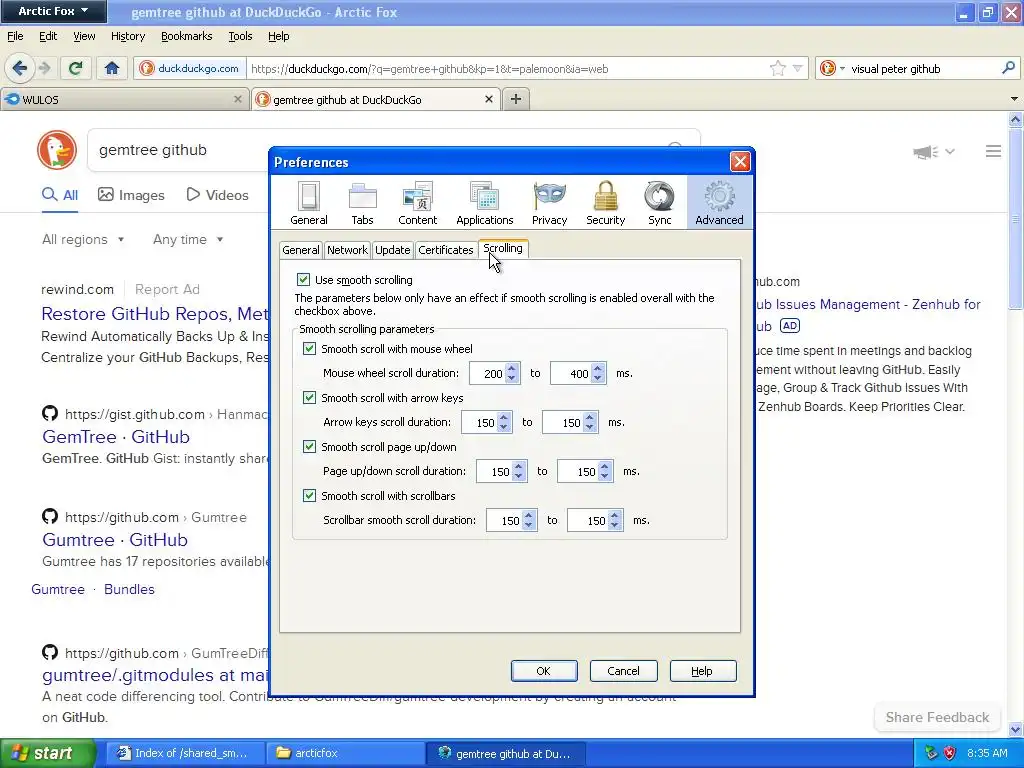Click the page vertical scrollbar down arrow
Image resolution: width=1024 pixels, height=768 pixels.
point(1016,729)
